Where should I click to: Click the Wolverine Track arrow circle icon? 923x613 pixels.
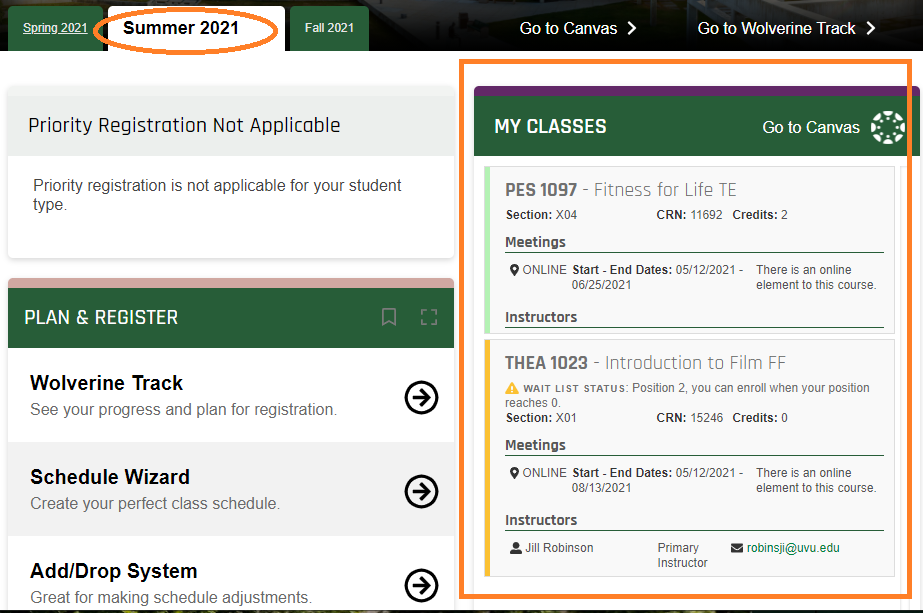(421, 397)
